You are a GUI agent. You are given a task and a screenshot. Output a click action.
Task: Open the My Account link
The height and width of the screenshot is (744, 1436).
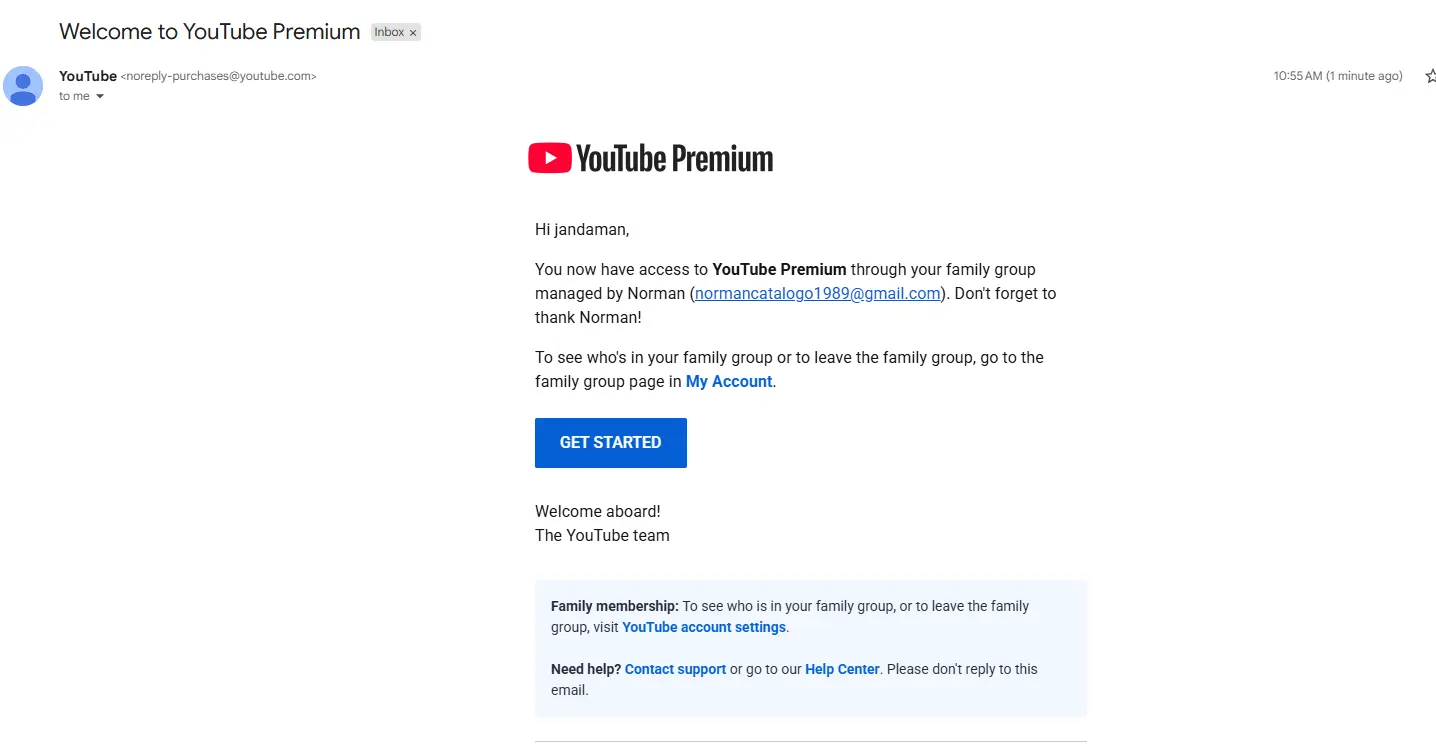(729, 381)
